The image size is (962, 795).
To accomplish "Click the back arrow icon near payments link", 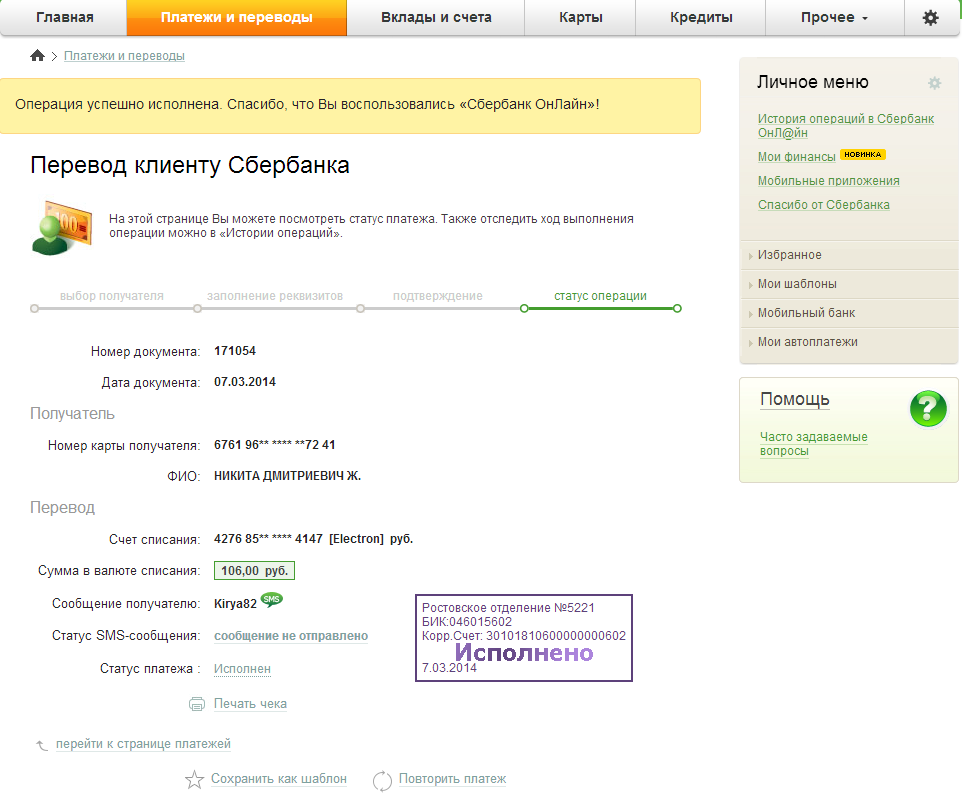I will click(x=42, y=745).
